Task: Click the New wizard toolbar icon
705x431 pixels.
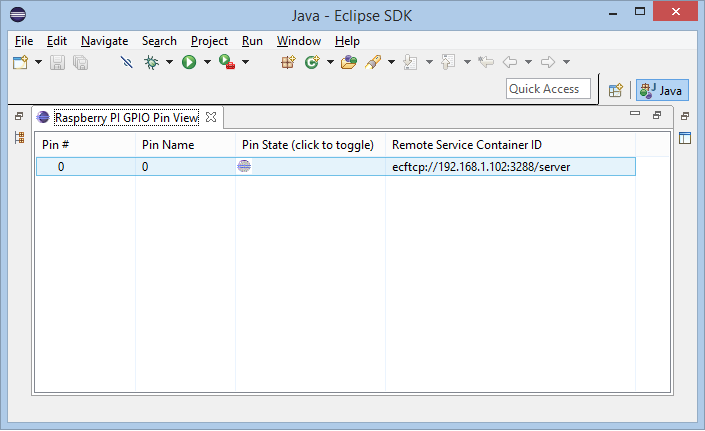Action: tap(21, 62)
